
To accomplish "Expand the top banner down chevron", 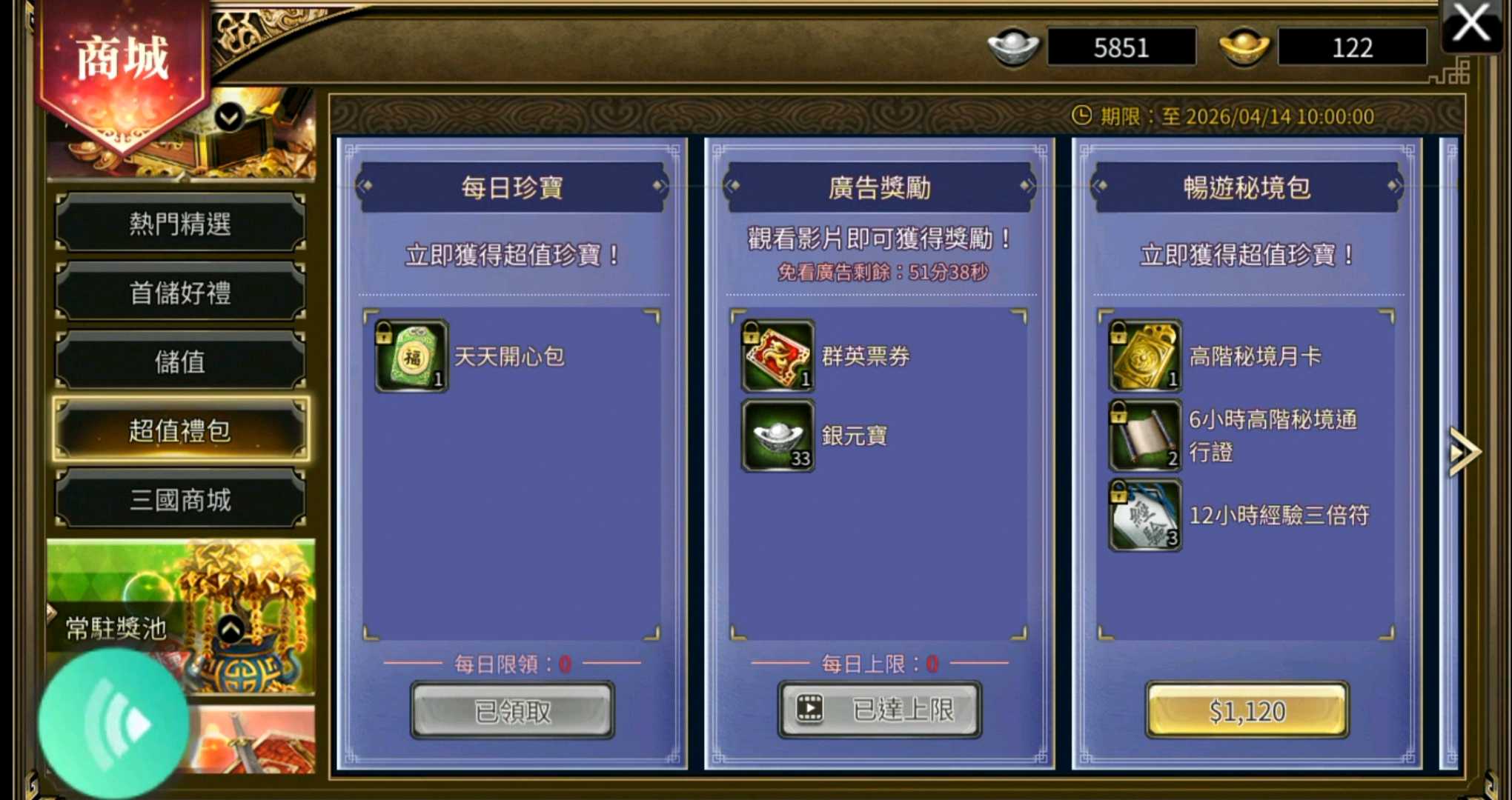I will click(230, 117).
